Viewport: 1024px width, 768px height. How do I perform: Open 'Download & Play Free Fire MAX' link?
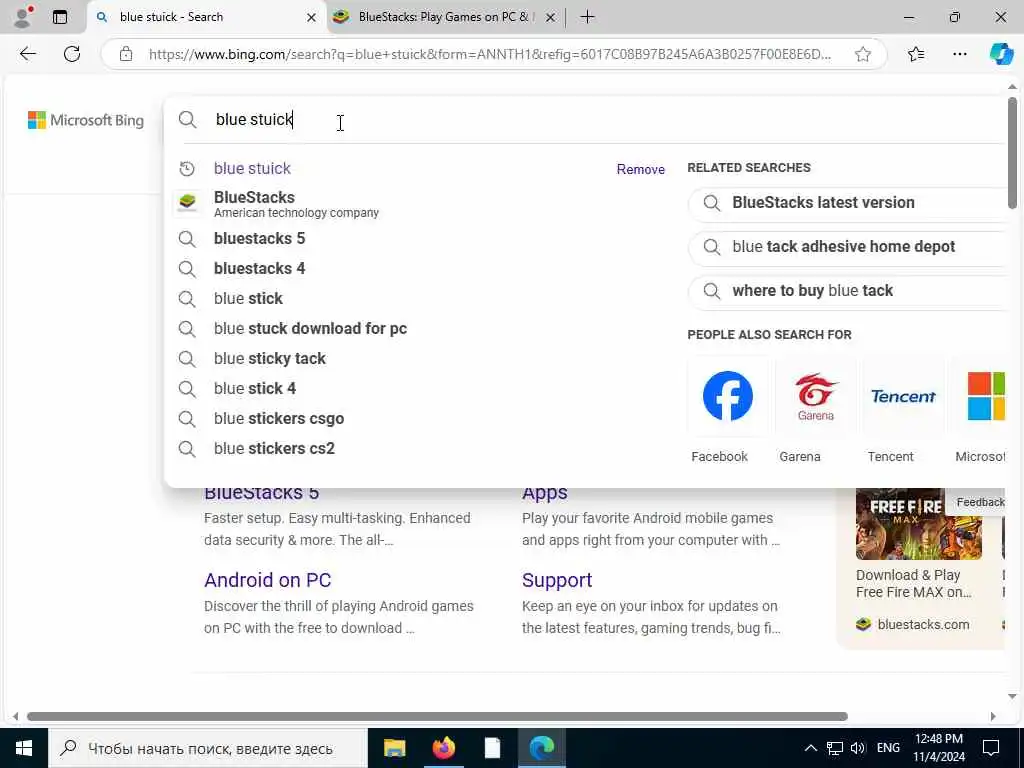point(914,584)
